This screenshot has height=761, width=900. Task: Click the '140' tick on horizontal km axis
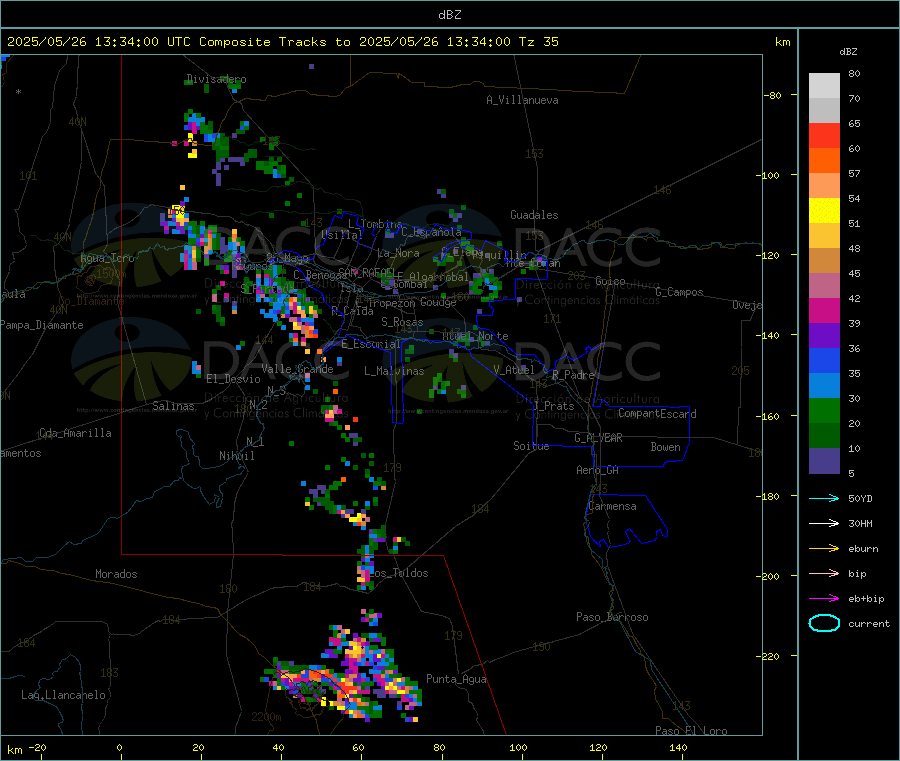coord(678,747)
